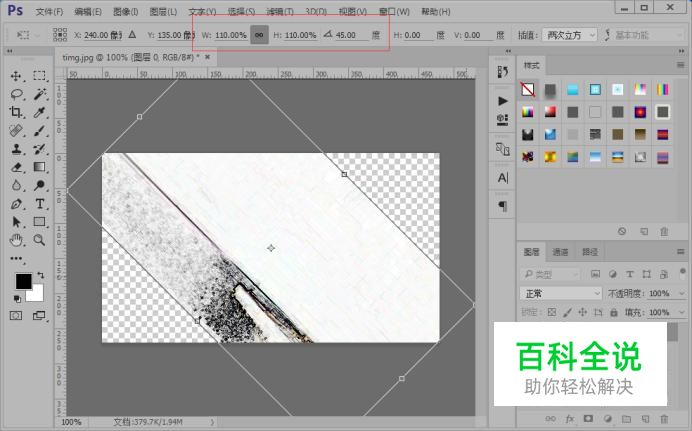Select the Pen tool
Screen dimensions: 692x431
point(16,204)
